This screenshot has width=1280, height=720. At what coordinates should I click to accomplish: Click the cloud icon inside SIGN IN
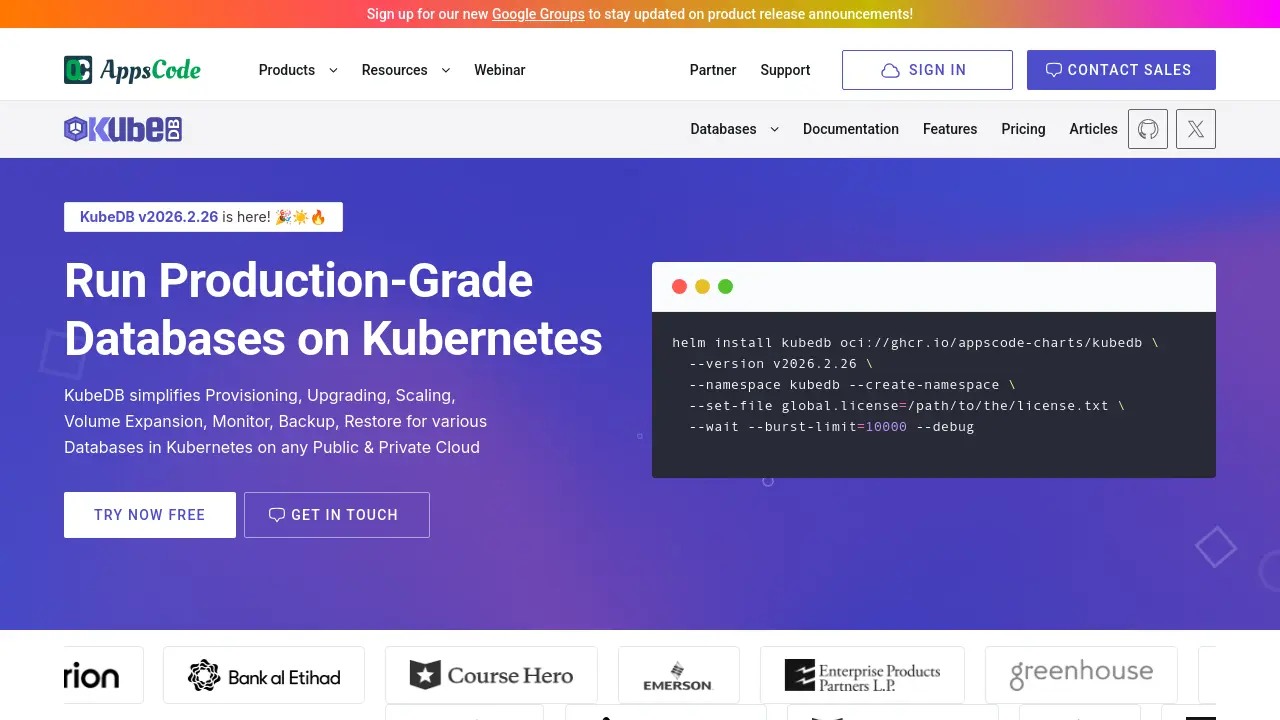click(x=889, y=70)
